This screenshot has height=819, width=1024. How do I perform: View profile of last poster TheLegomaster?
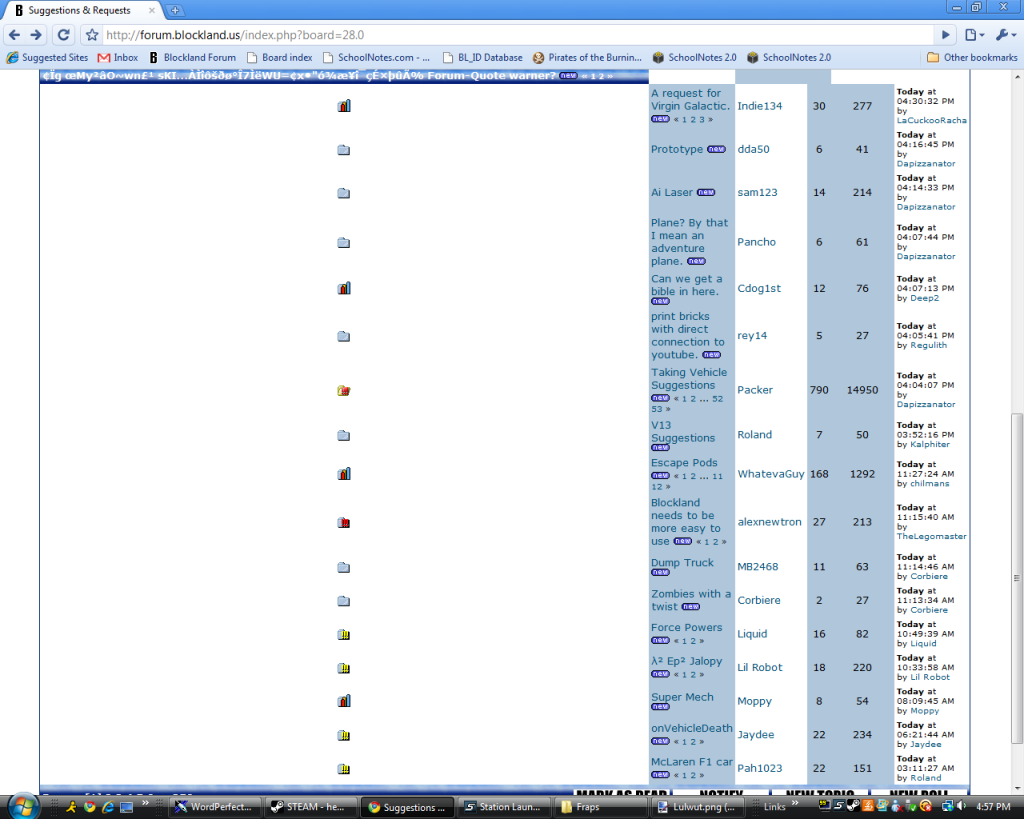click(931, 536)
